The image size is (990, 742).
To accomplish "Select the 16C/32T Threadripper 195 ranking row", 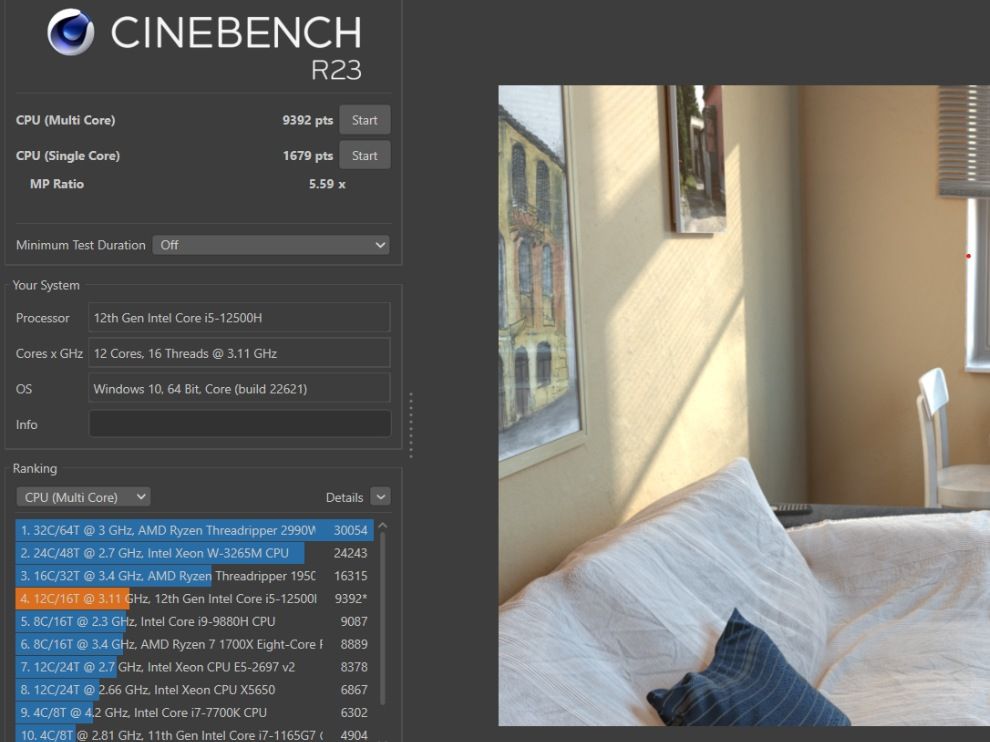I will point(194,575).
